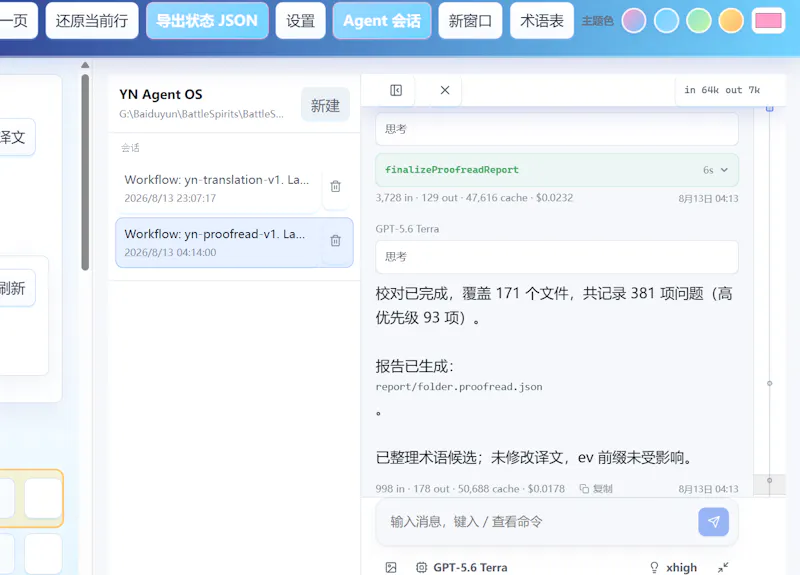Attach an image using picture icon

[x=391, y=567]
